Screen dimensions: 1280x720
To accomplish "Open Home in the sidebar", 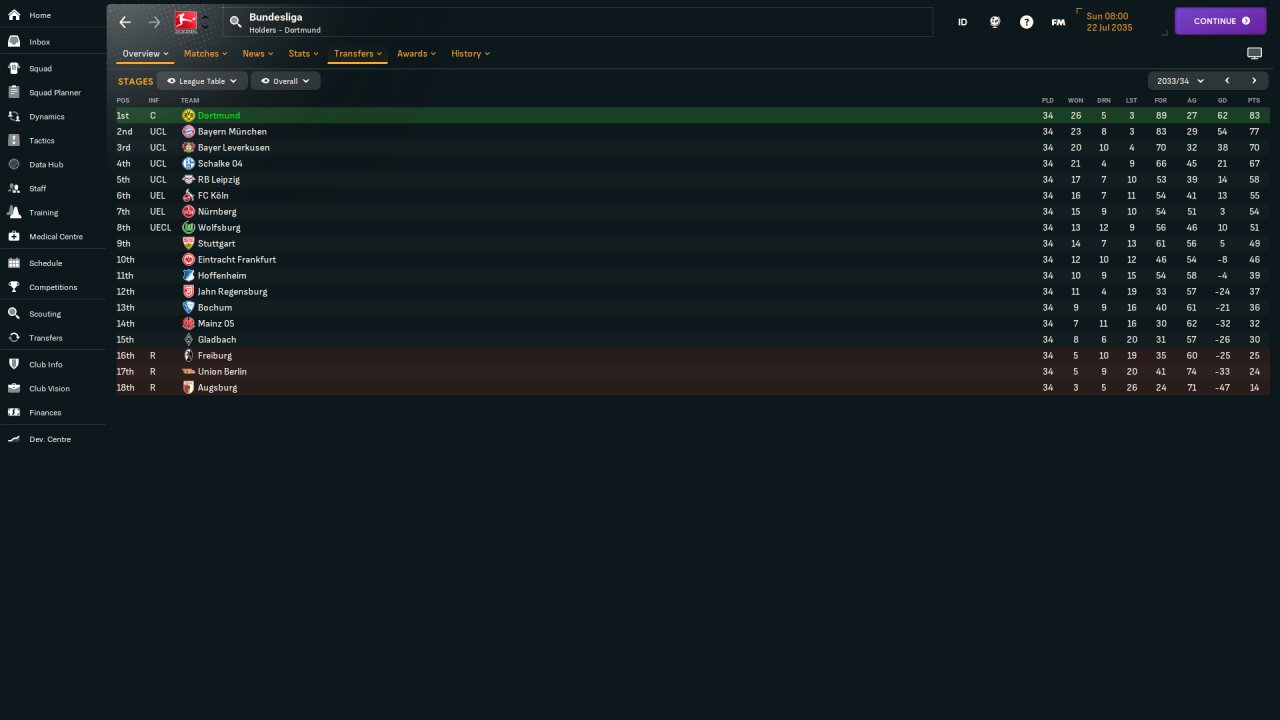I will coord(40,16).
